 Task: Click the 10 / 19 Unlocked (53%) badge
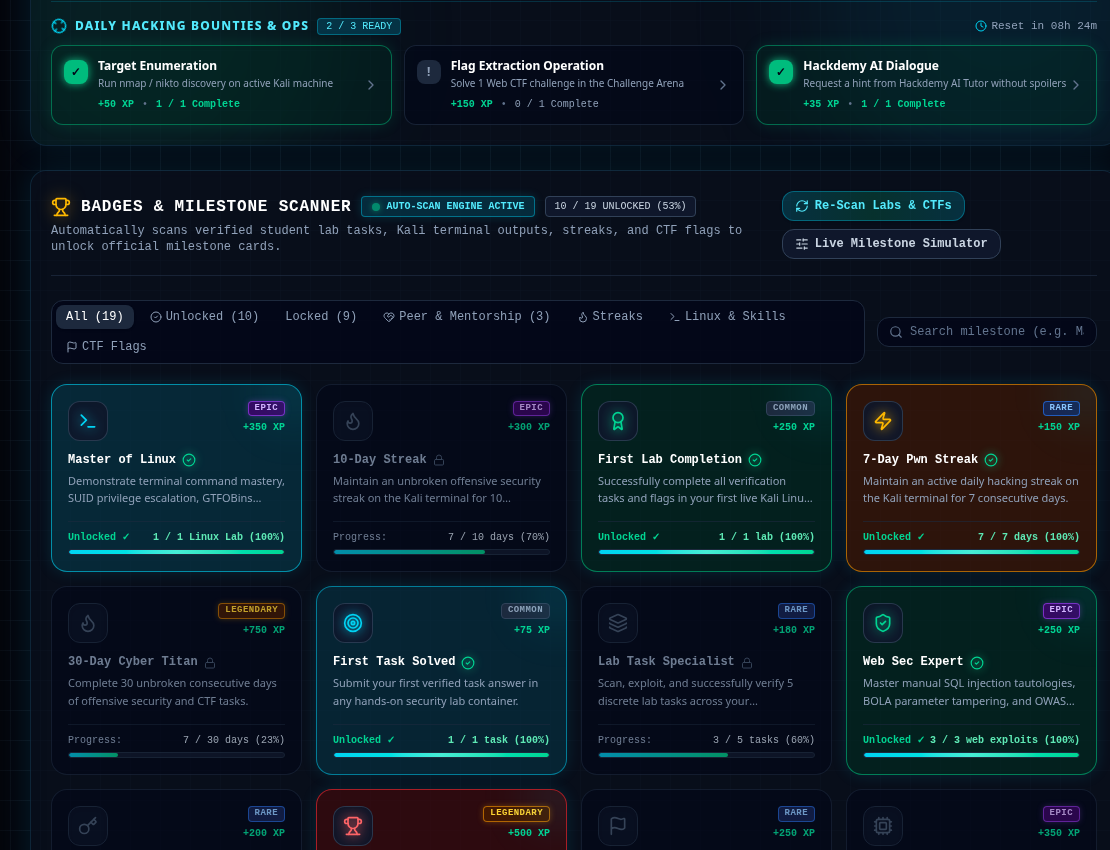click(x=620, y=206)
